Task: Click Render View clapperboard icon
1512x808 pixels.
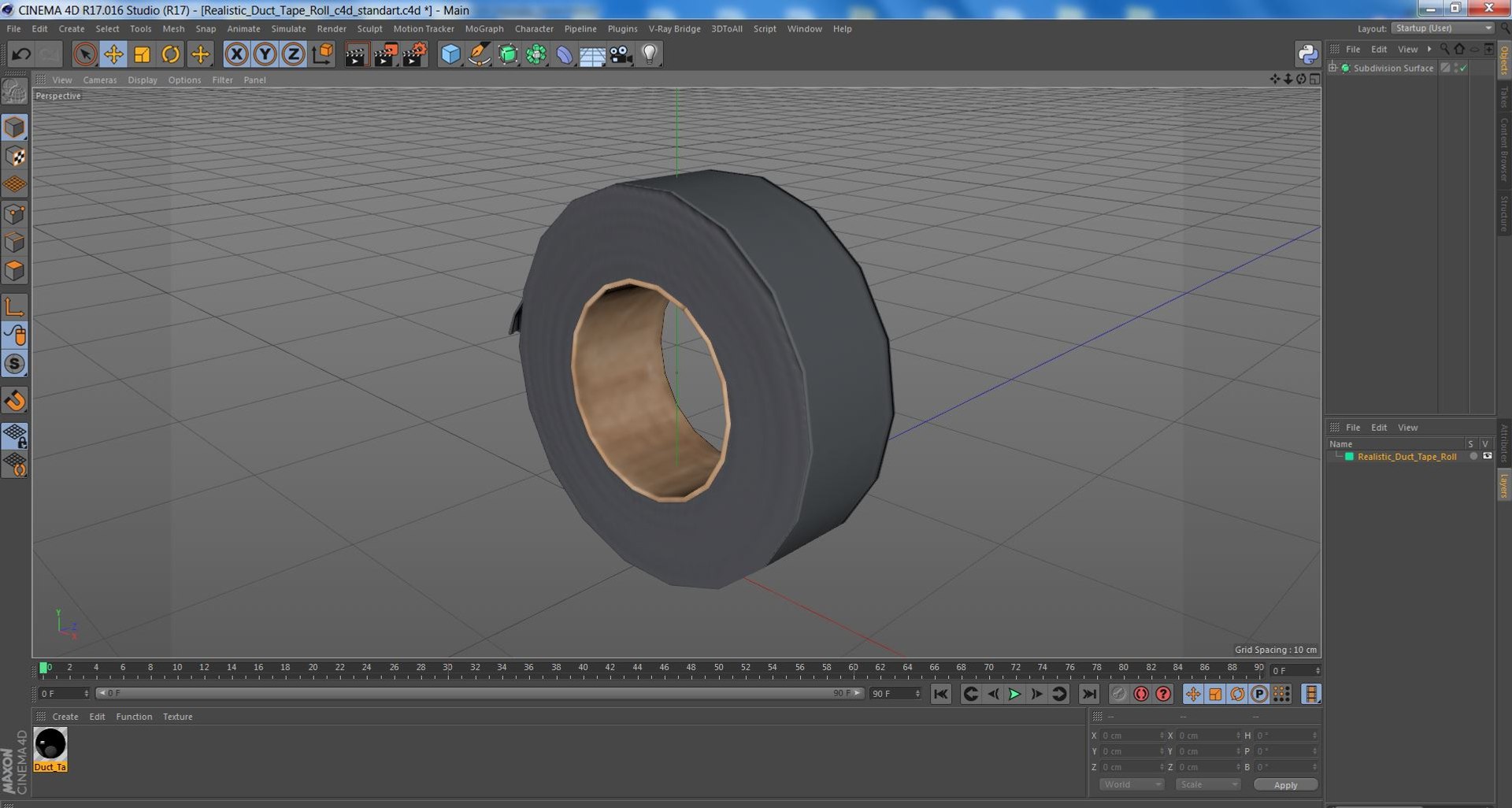Action: [356, 54]
